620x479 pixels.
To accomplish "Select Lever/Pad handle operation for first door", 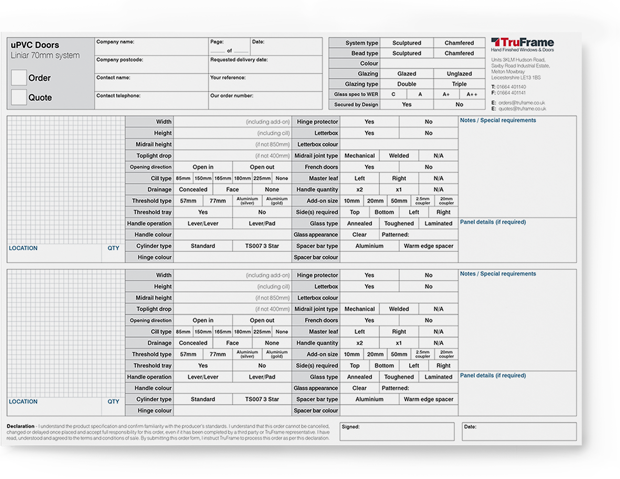I will point(262,223).
